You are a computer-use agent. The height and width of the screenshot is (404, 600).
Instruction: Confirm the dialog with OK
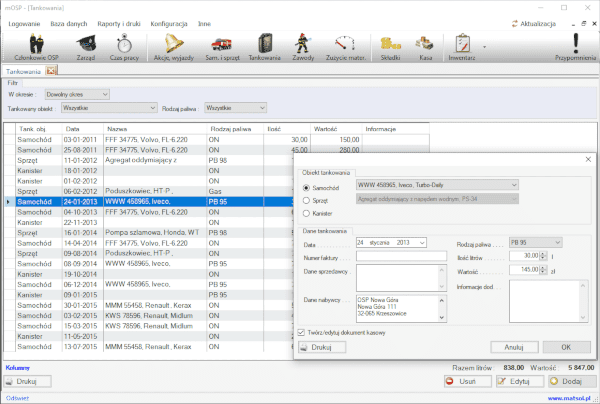[x=566, y=347]
